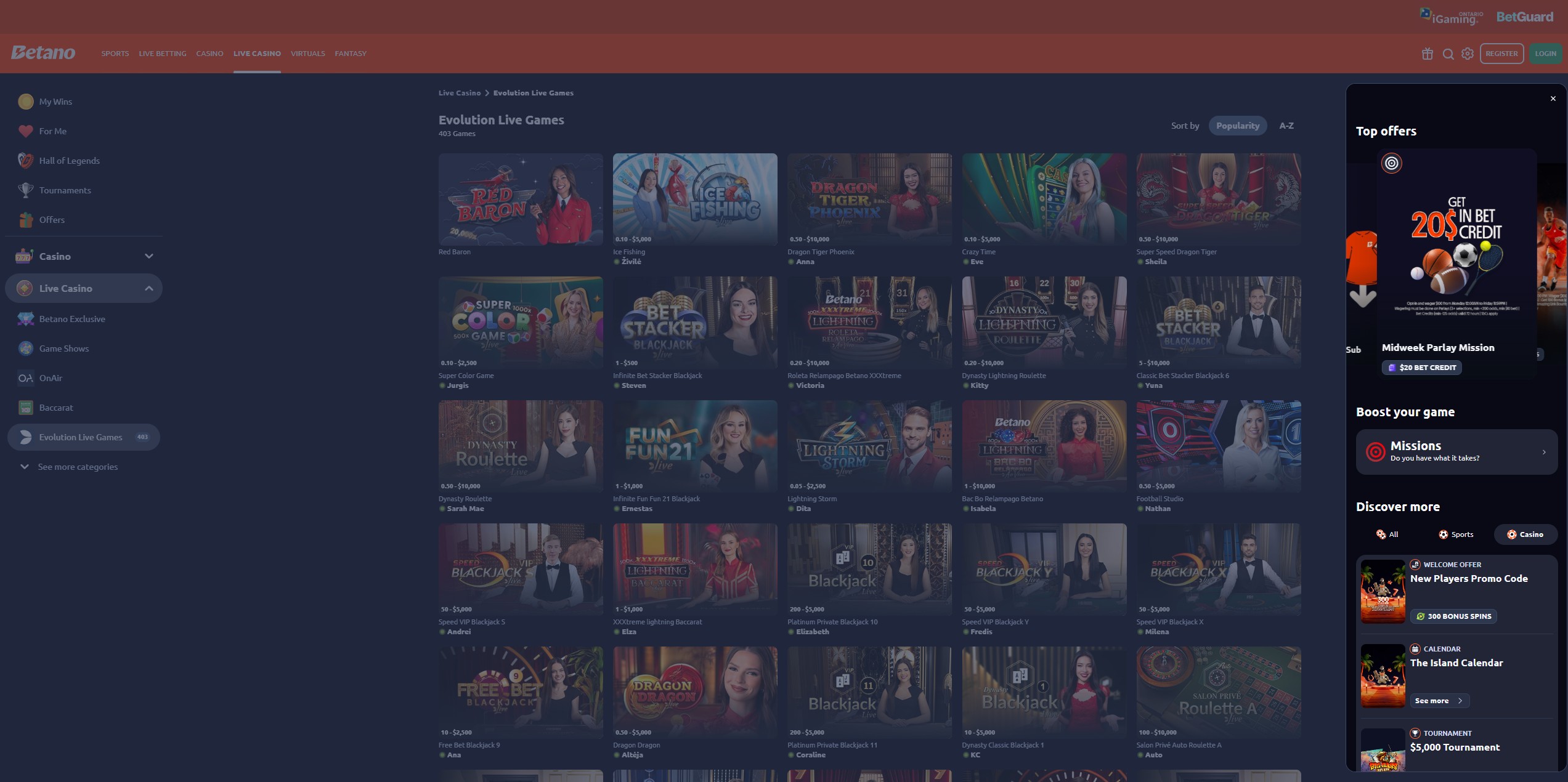Click the Betano logo
Image resolution: width=1568 pixels, height=782 pixels.
[x=43, y=53]
